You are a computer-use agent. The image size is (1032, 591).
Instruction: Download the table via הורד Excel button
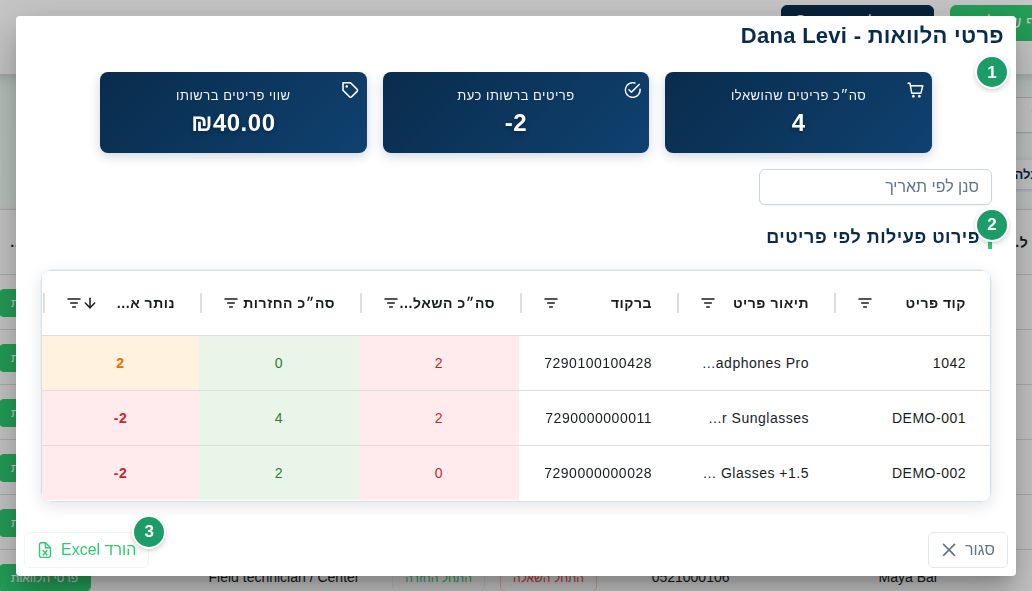click(x=87, y=550)
